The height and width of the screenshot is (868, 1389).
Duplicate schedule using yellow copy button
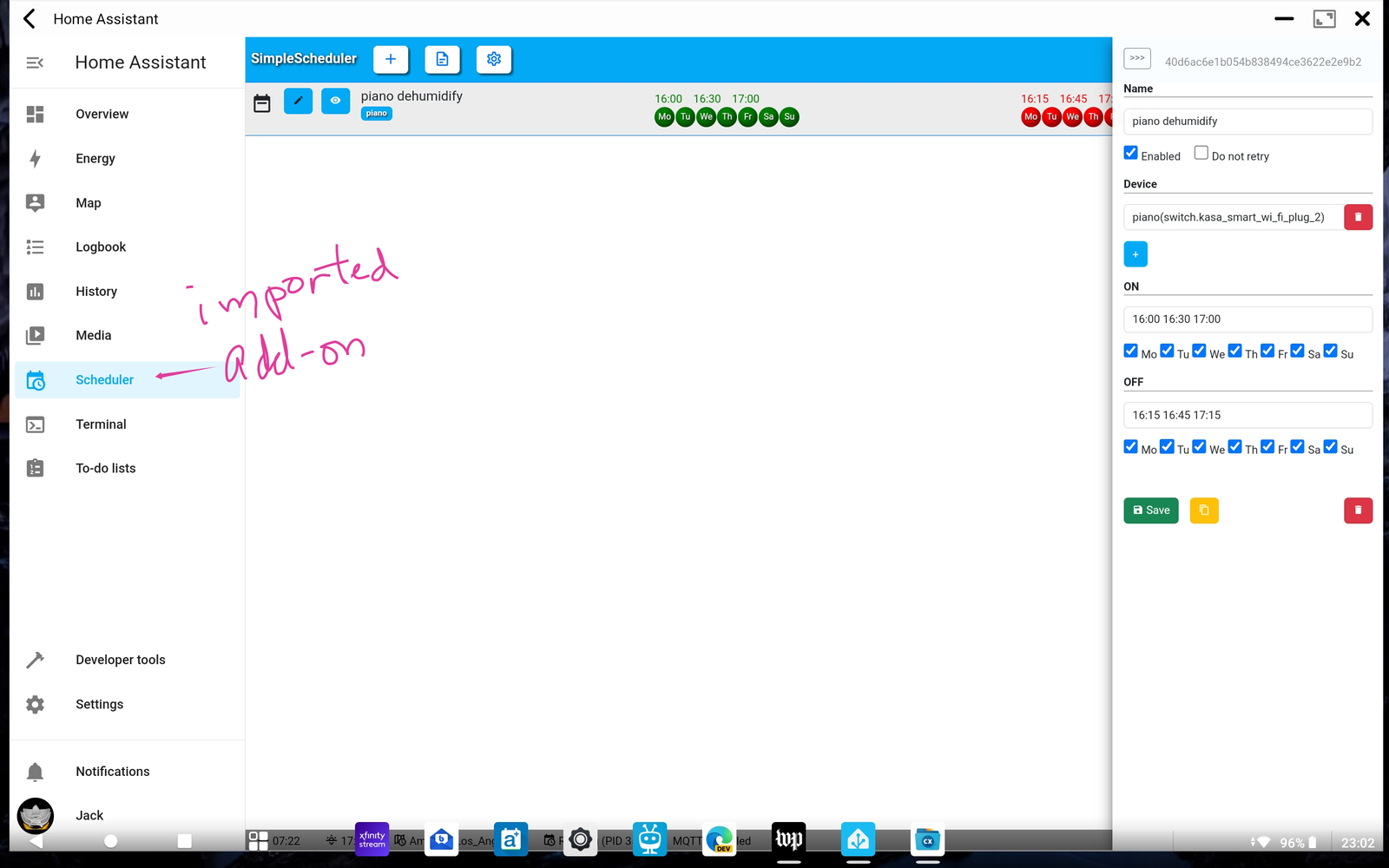pyautogui.click(x=1204, y=510)
